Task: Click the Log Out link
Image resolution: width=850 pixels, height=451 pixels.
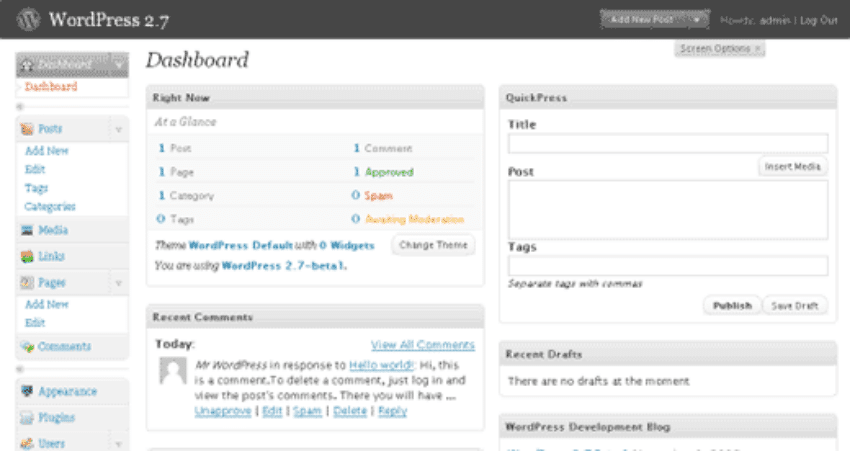Action: 819,21
